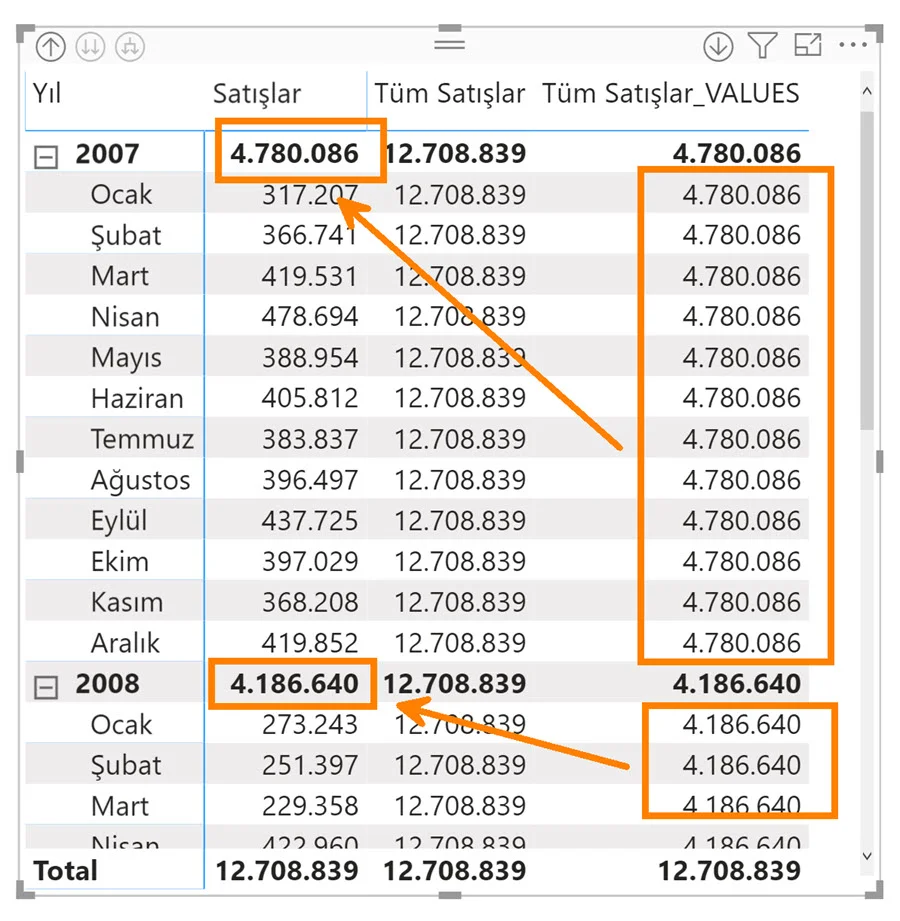
Task: Turn on drill down mode arrow
Action: pos(717,46)
